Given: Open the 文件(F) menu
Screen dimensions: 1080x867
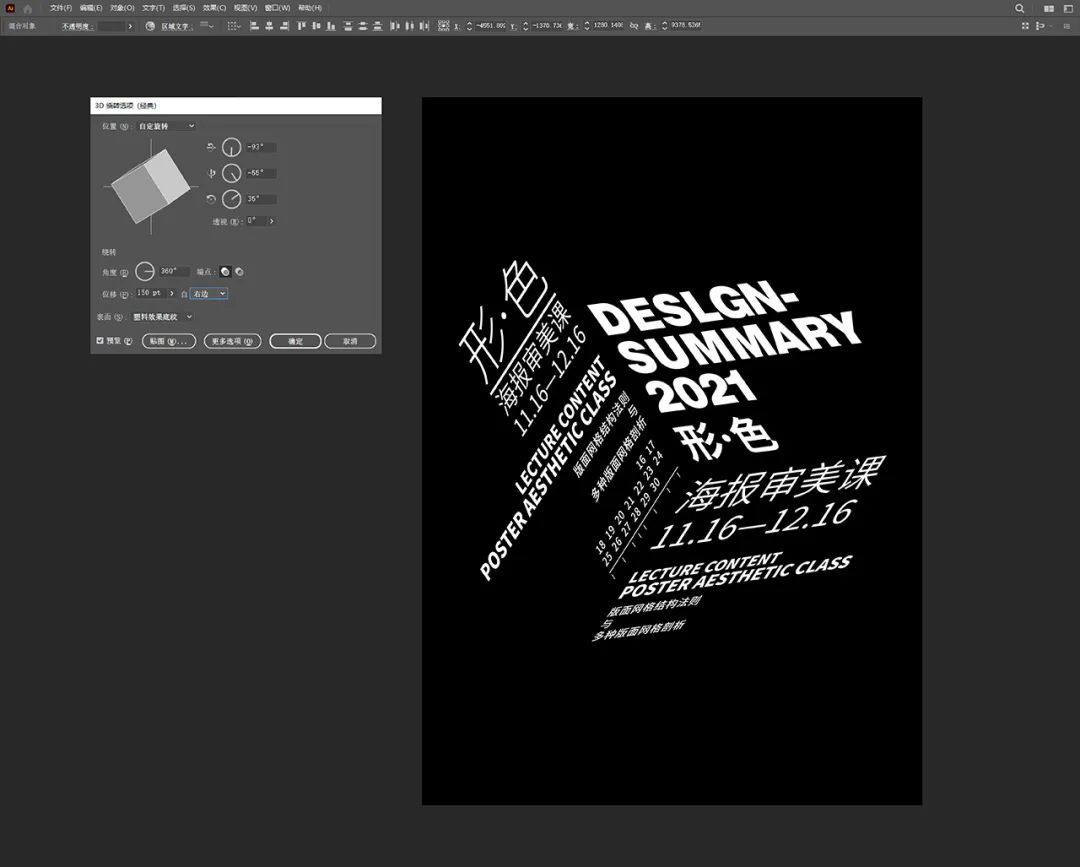Looking at the screenshot, I should click(x=61, y=8).
